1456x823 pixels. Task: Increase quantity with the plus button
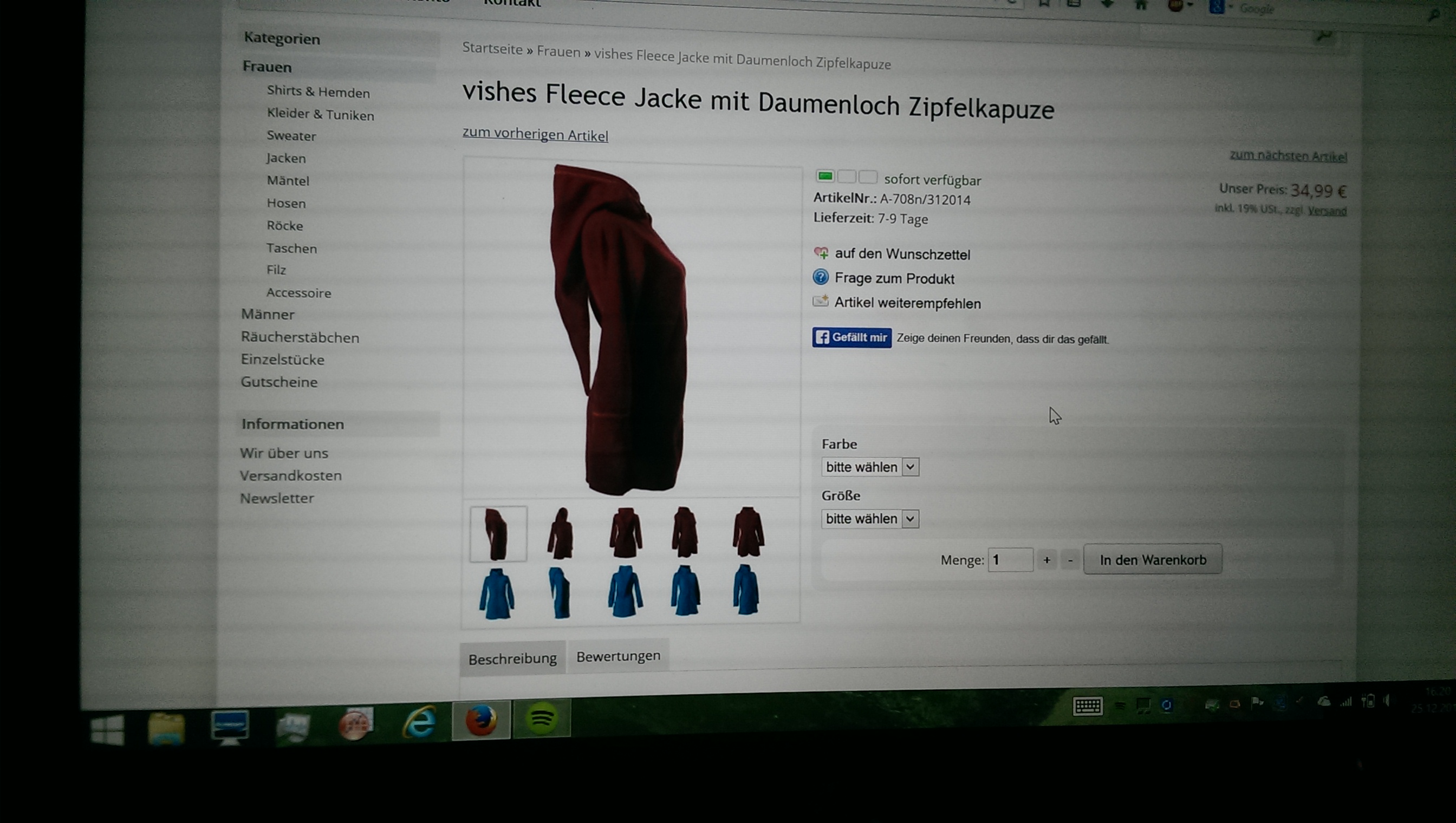point(1046,560)
